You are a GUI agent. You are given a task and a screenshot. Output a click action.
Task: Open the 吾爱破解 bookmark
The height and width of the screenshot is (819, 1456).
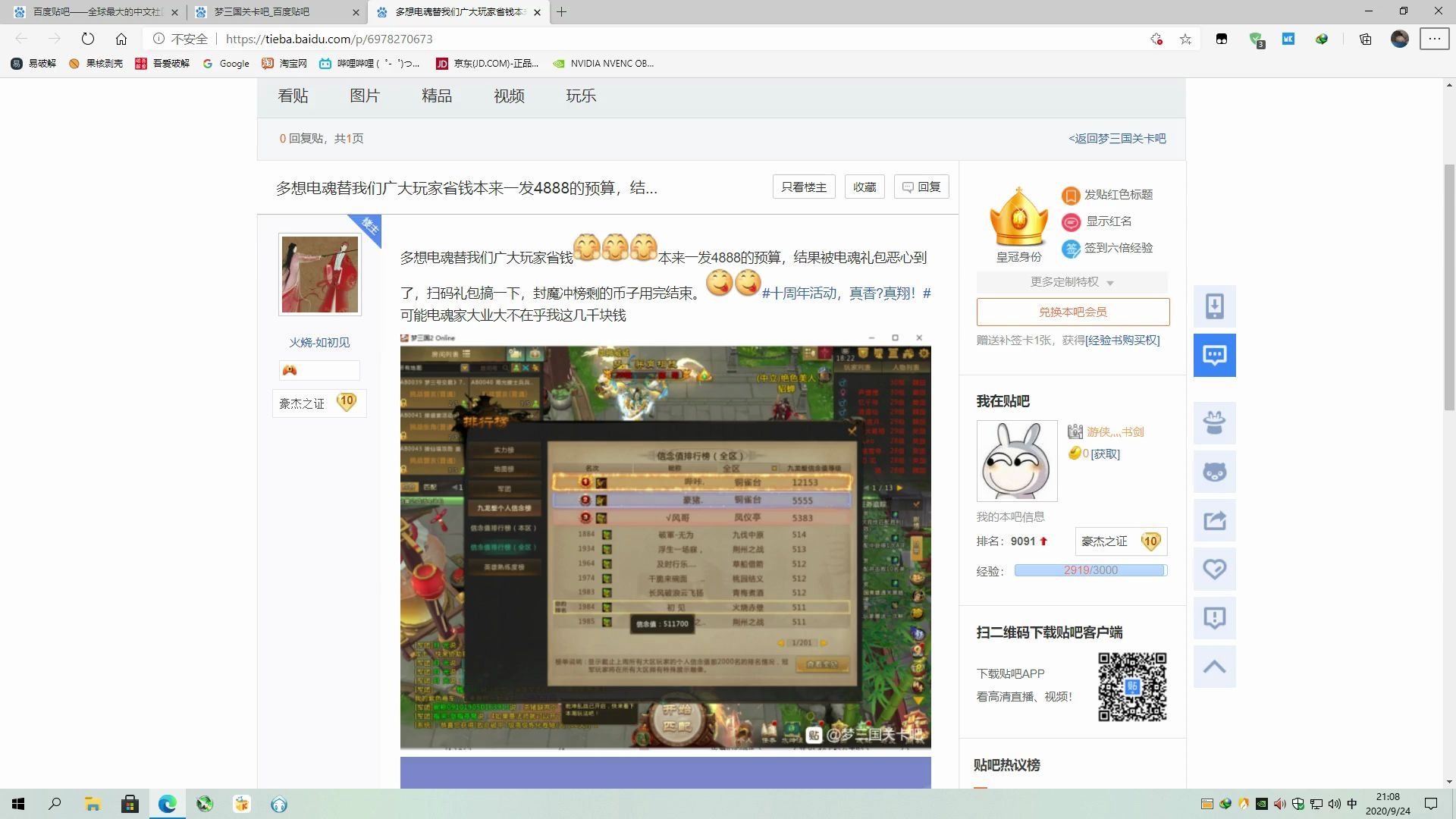[162, 64]
